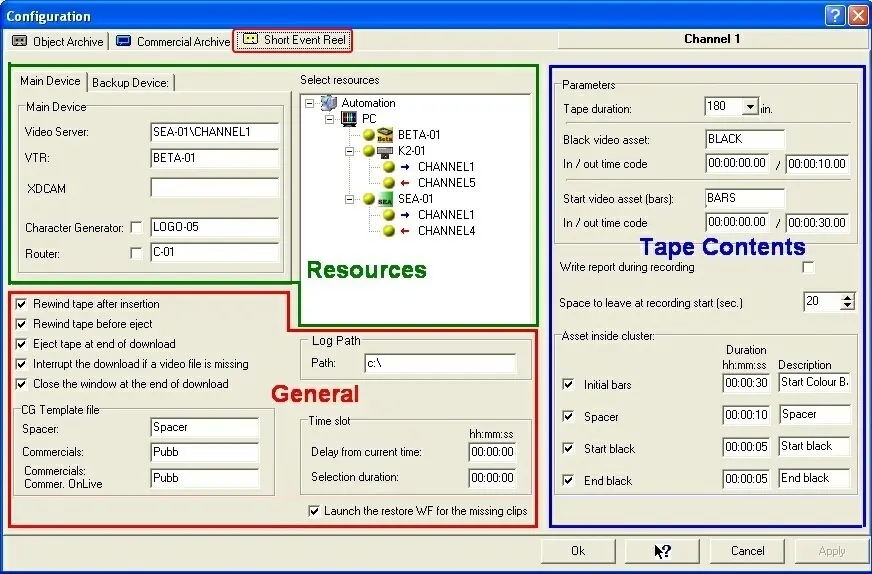
Task: Click the blue arrow beside K2-01 CHANNEL1
Action: click(405, 167)
